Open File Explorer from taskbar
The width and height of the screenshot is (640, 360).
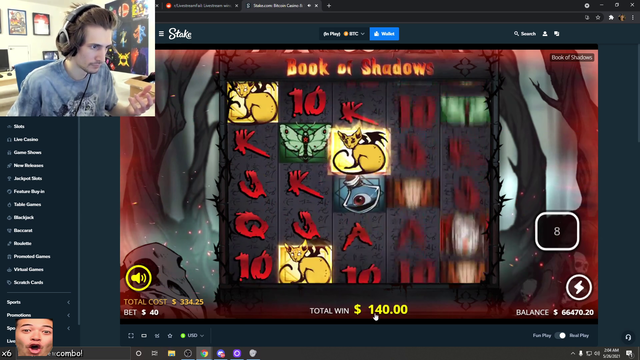coord(171,353)
